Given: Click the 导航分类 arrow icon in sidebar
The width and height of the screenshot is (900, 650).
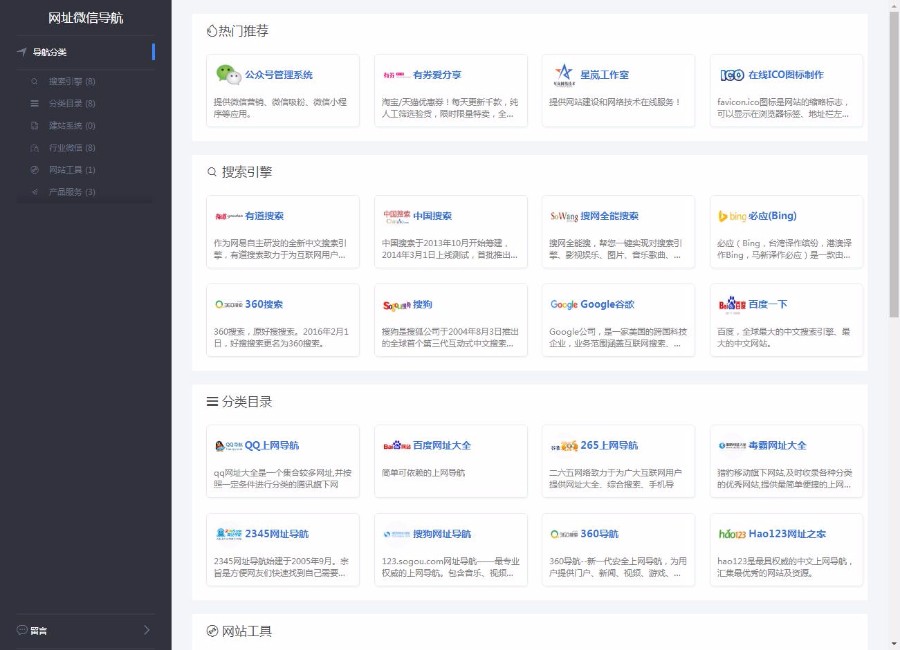Looking at the screenshot, I should coord(22,52).
